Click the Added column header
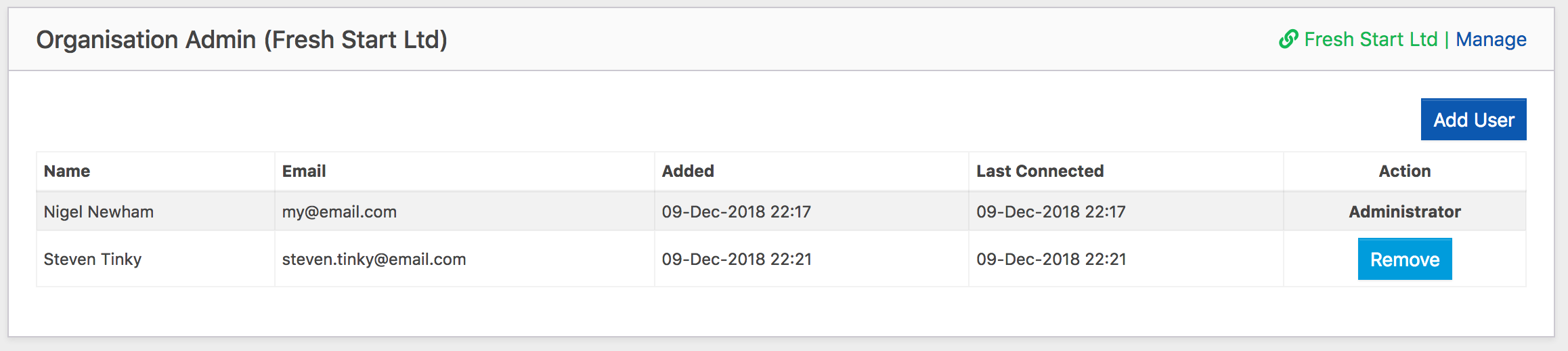 click(x=688, y=171)
